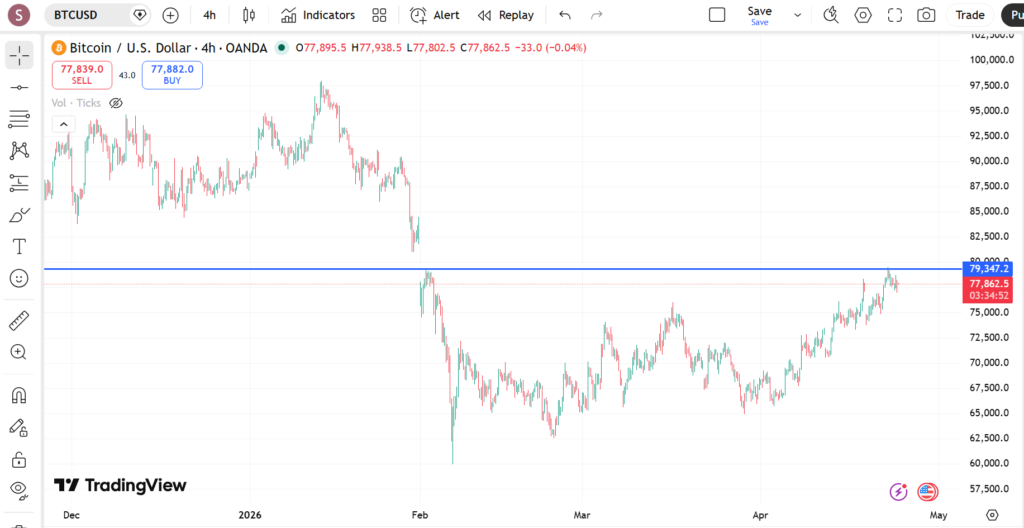Open the brush drawing tool
This screenshot has height=528, width=1024.
click(19, 215)
